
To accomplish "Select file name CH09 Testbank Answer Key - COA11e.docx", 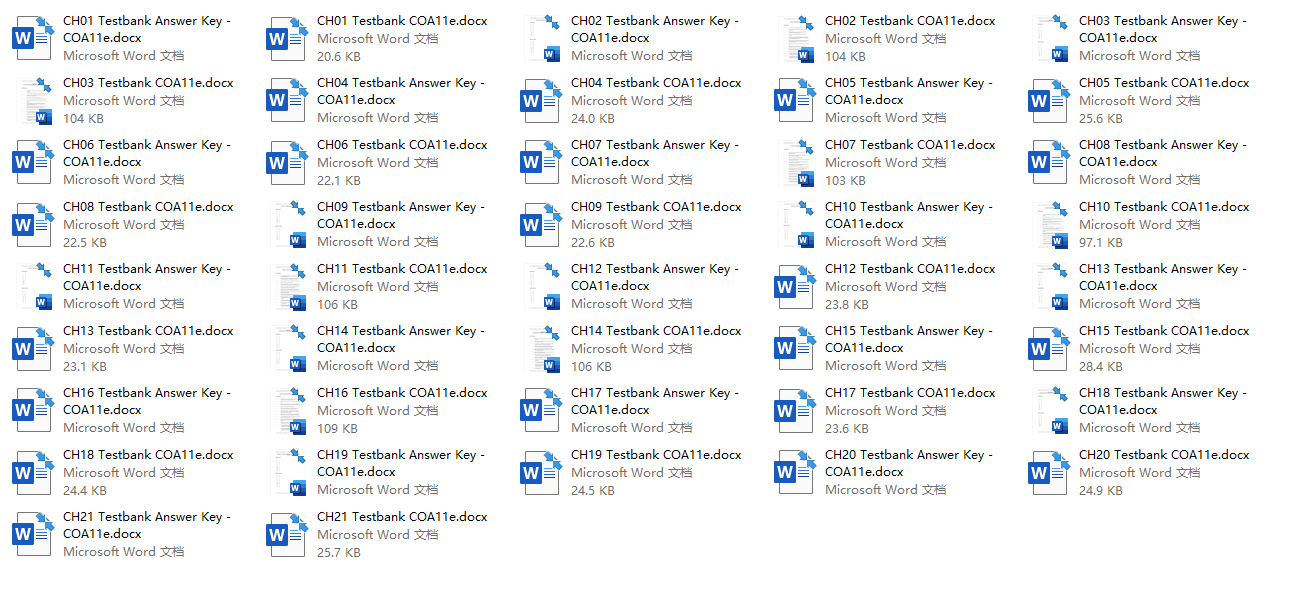I will [401, 215].
